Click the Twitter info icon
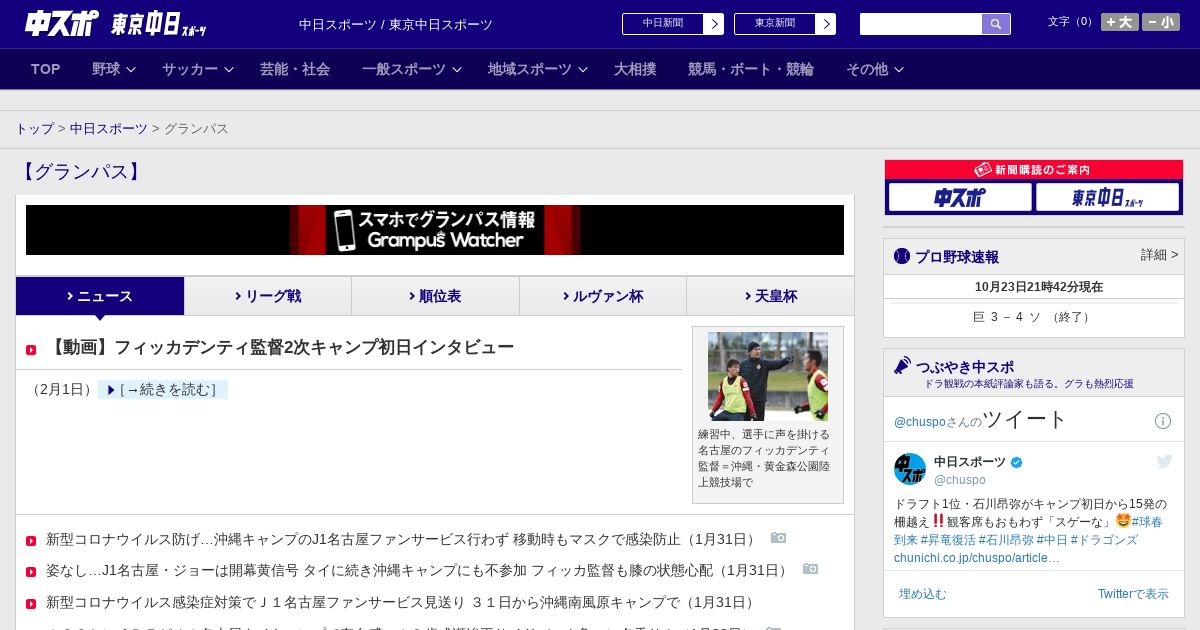 [1163, 421]
